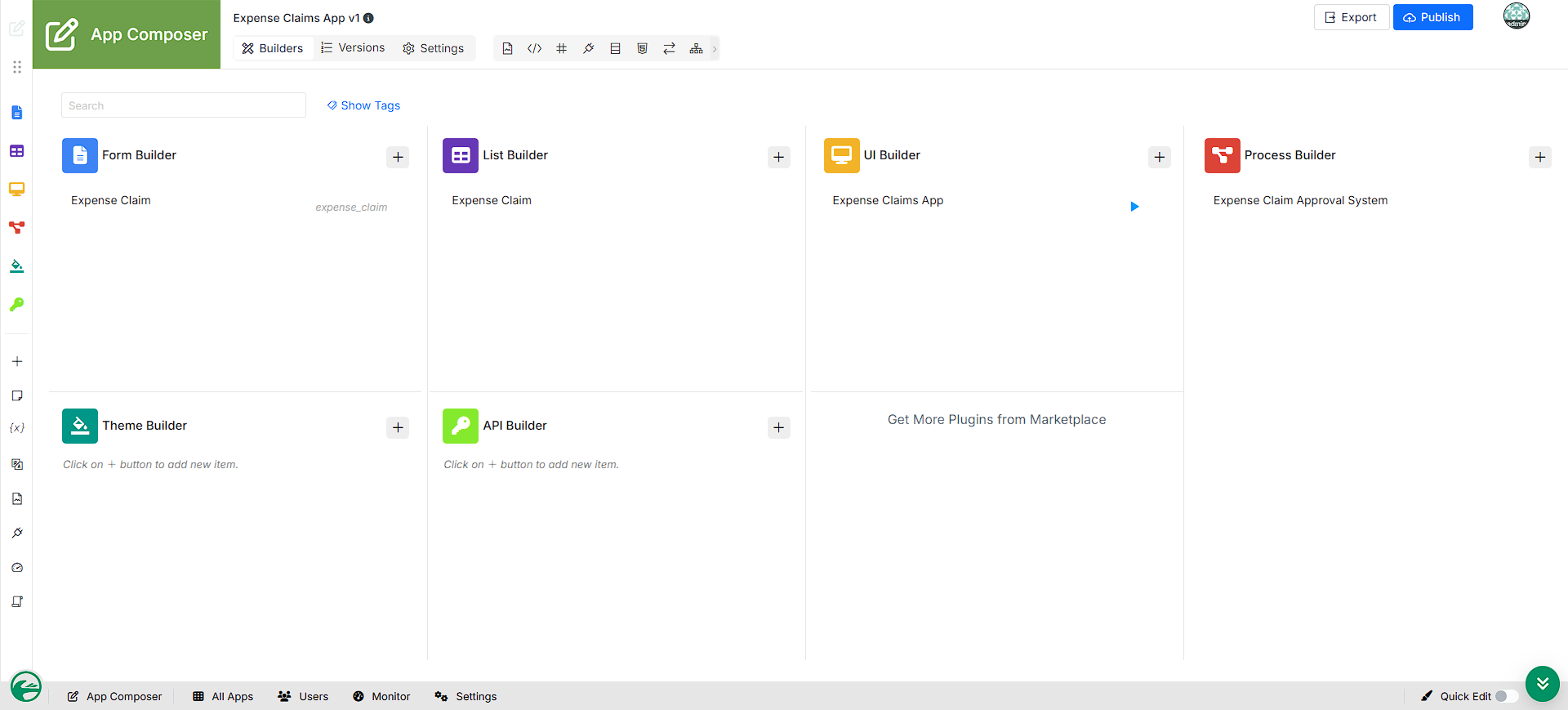
Task: Open the translation icon in left sidebar
Action: click(17, 464)
